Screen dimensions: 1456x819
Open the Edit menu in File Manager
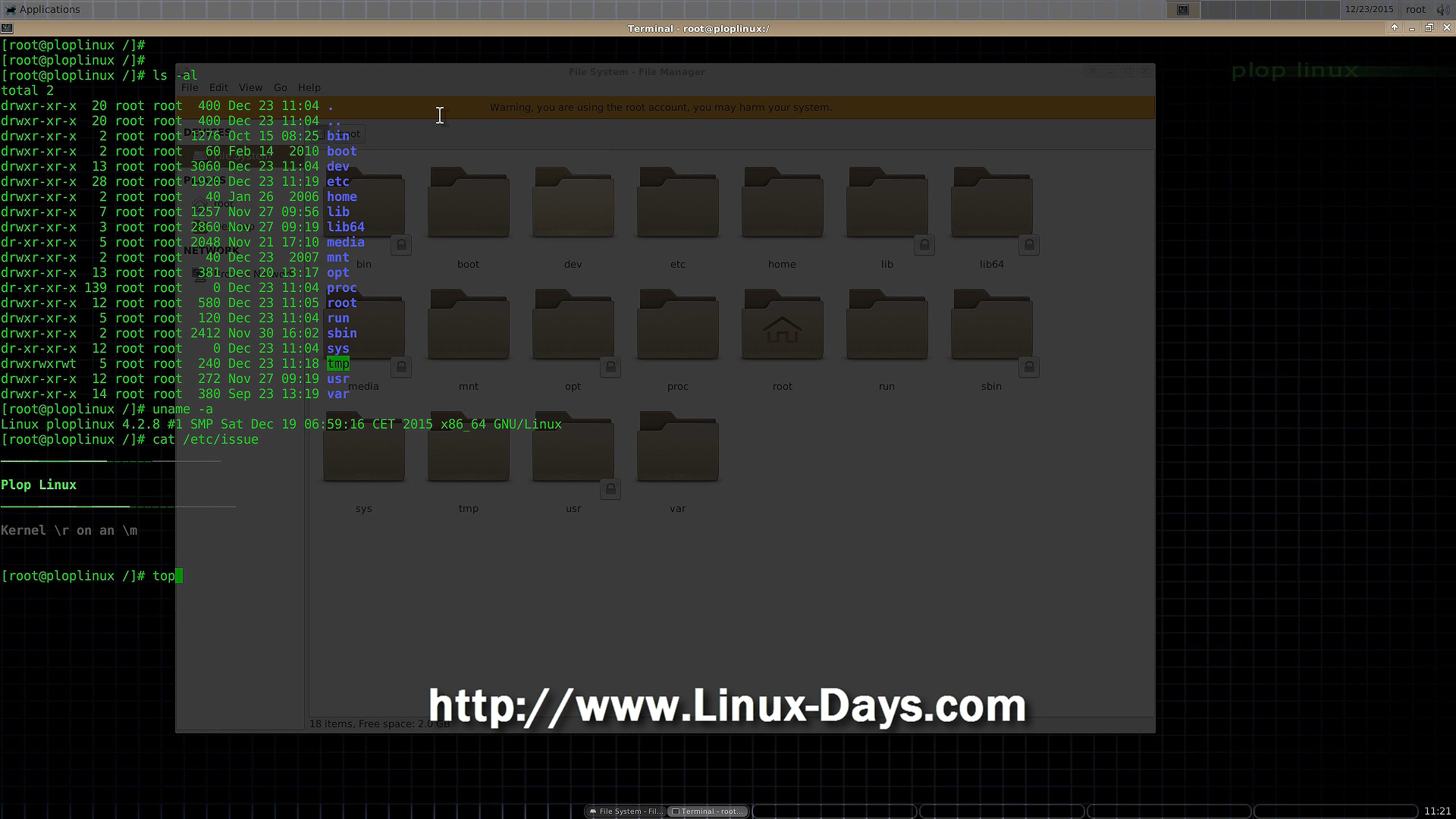[218, 87]
